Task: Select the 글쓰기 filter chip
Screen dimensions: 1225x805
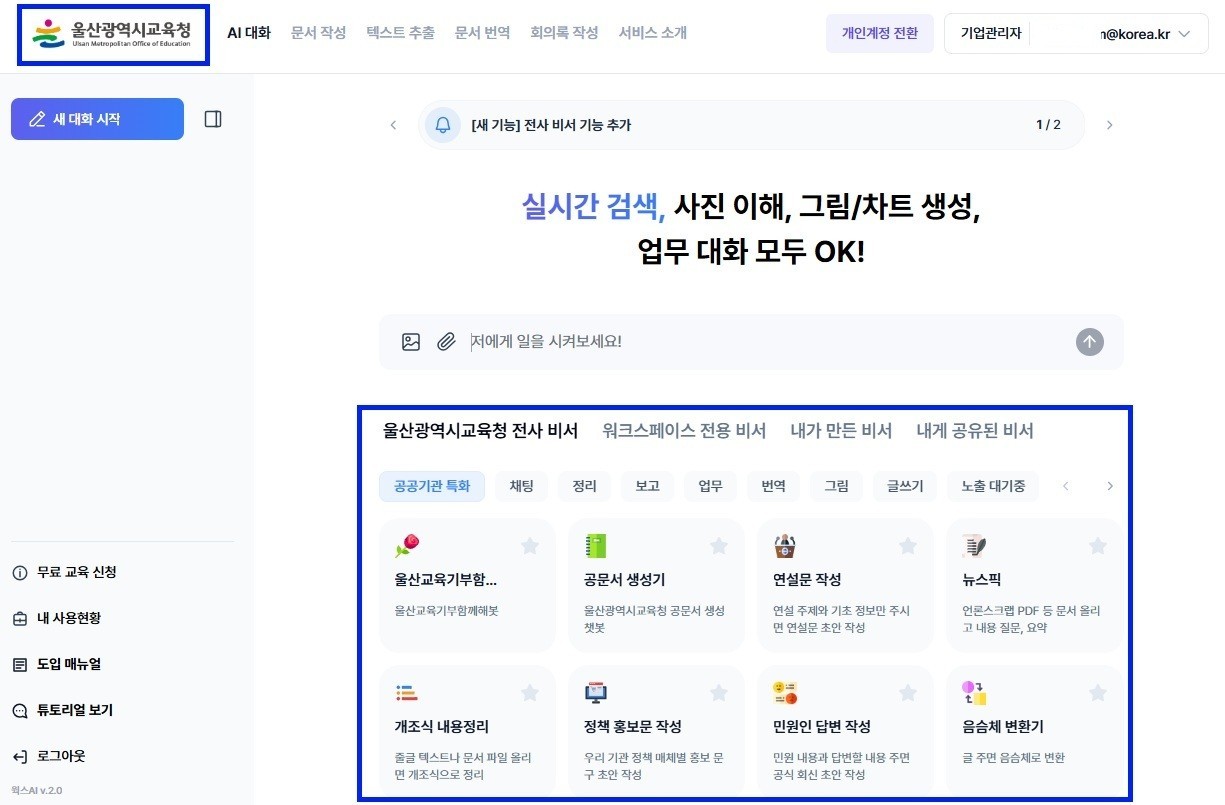Action: tap(905, 487)
